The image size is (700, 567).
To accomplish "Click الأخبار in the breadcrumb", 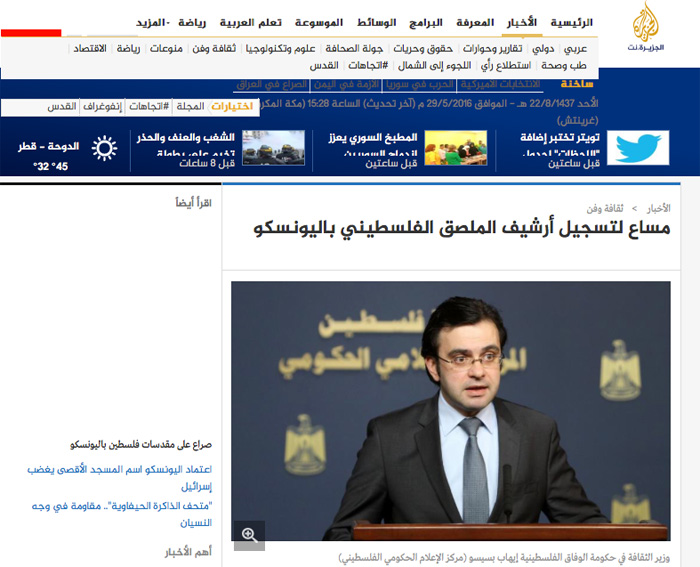I will tap(658, 208).
